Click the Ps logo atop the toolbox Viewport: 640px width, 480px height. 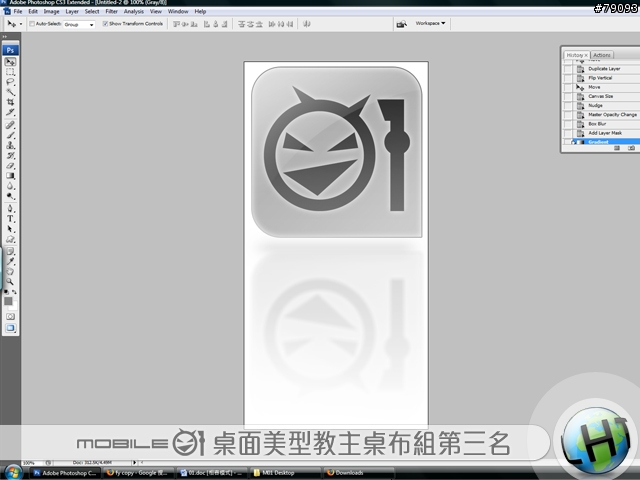10,50
